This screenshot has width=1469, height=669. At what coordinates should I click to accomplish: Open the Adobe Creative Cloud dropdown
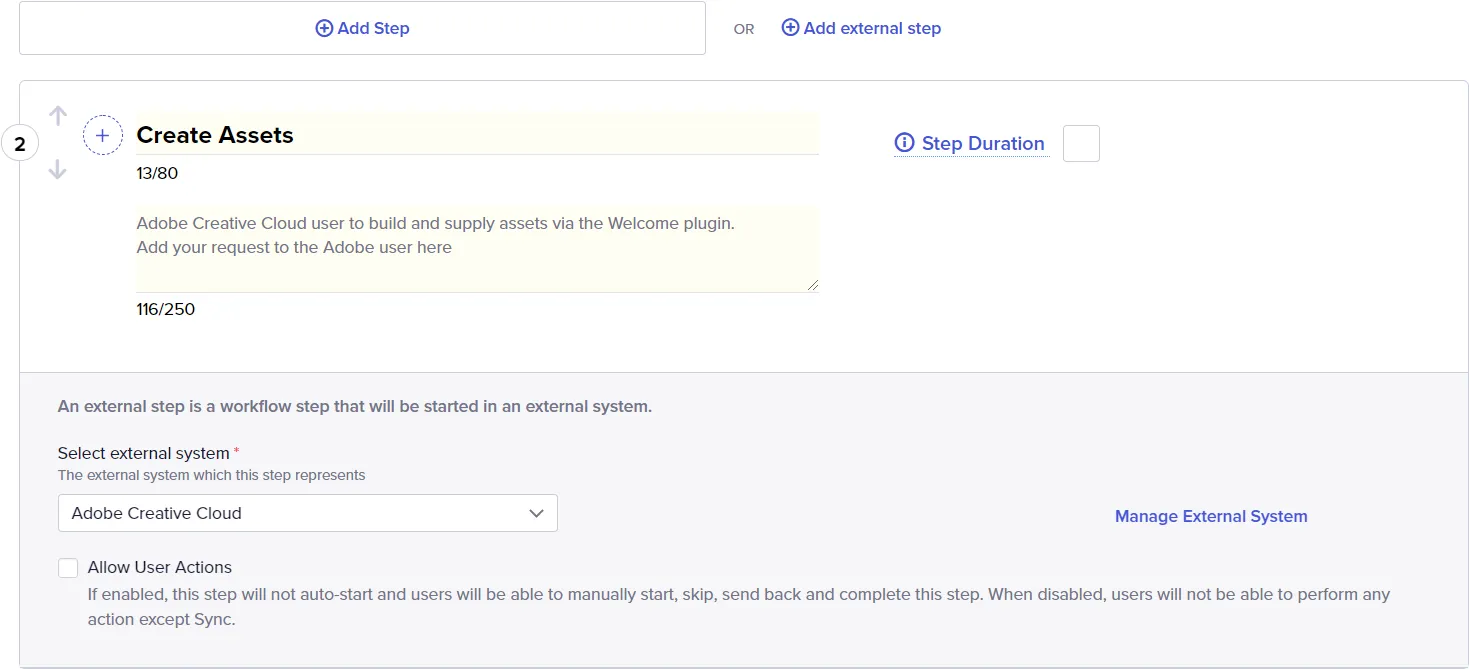coord(307,513)
